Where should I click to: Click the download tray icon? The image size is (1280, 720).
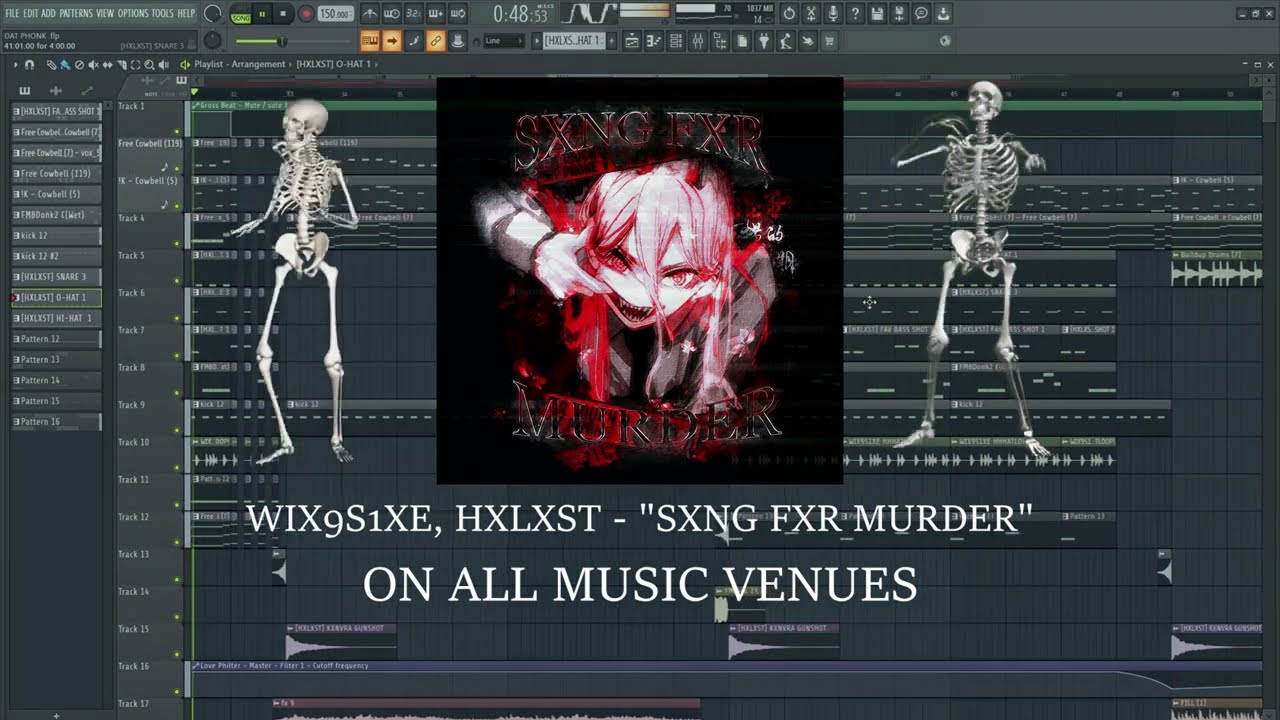pyautogui.click(x=943, y=14)
